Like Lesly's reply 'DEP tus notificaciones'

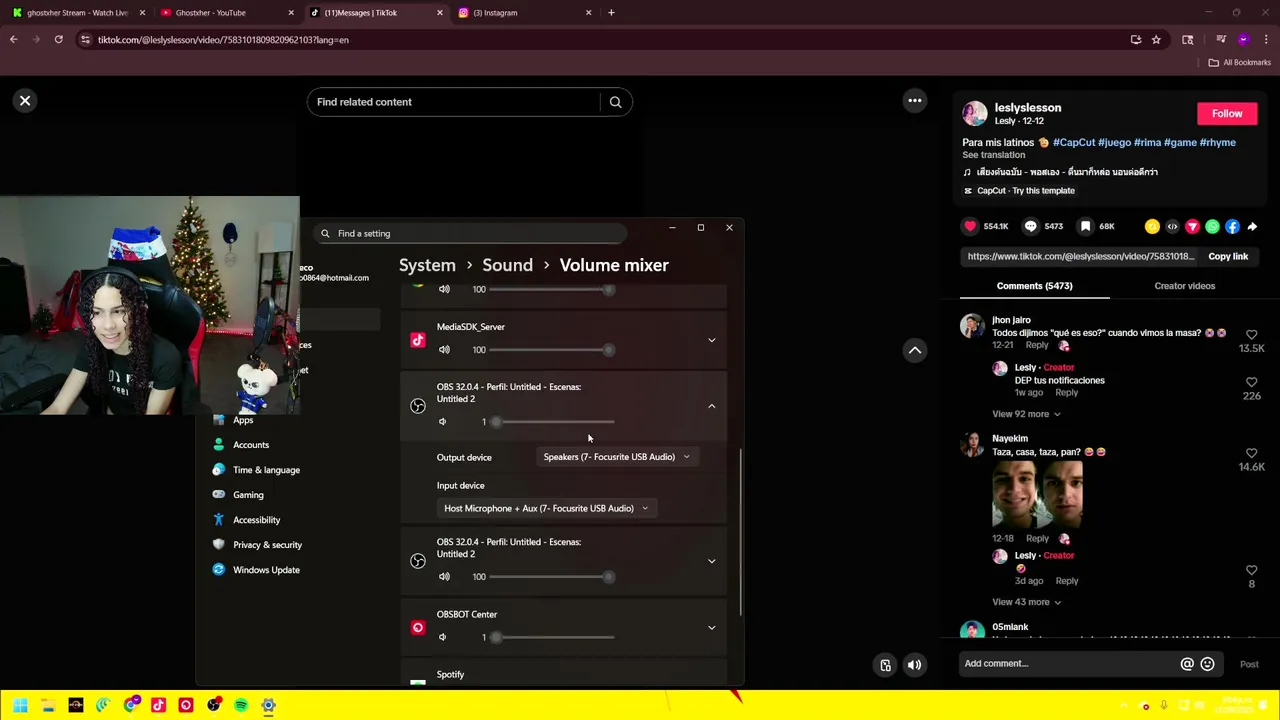(1251, 383)
